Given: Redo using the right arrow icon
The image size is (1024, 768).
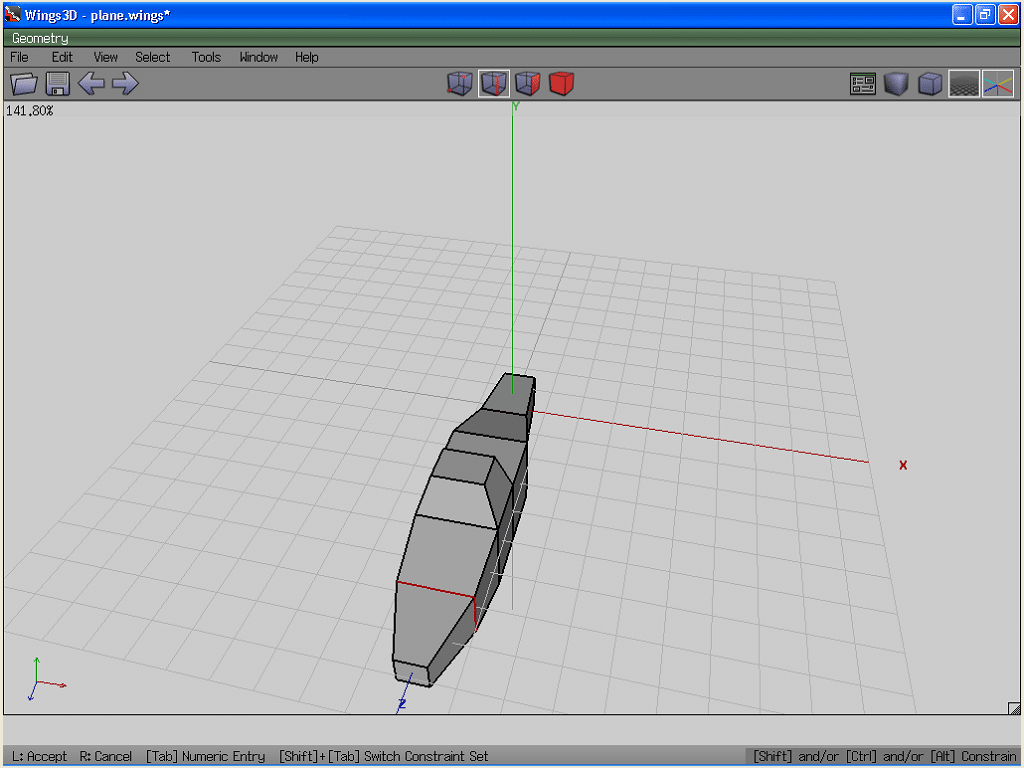Looking at the screenshot, I should pos(125,84).
